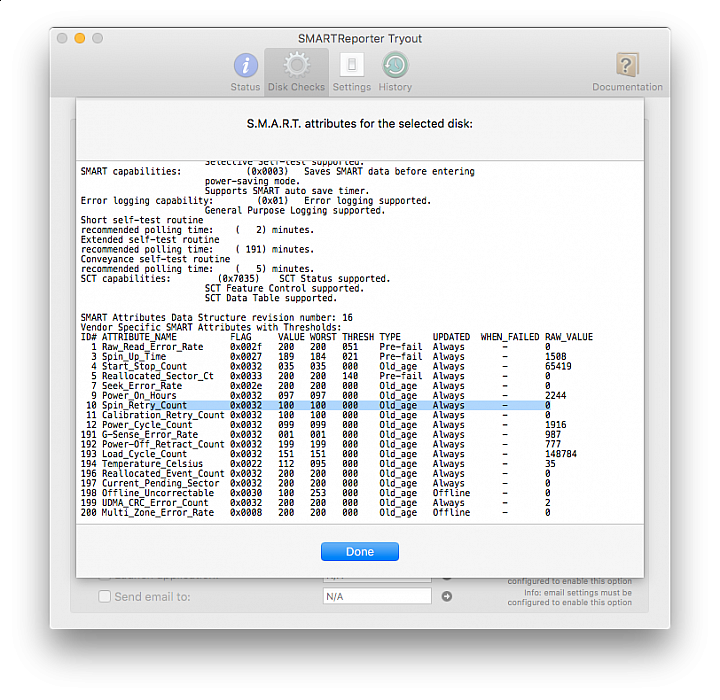
Task: Click the Conveyance self-test routine line
Action: (155, 259)
